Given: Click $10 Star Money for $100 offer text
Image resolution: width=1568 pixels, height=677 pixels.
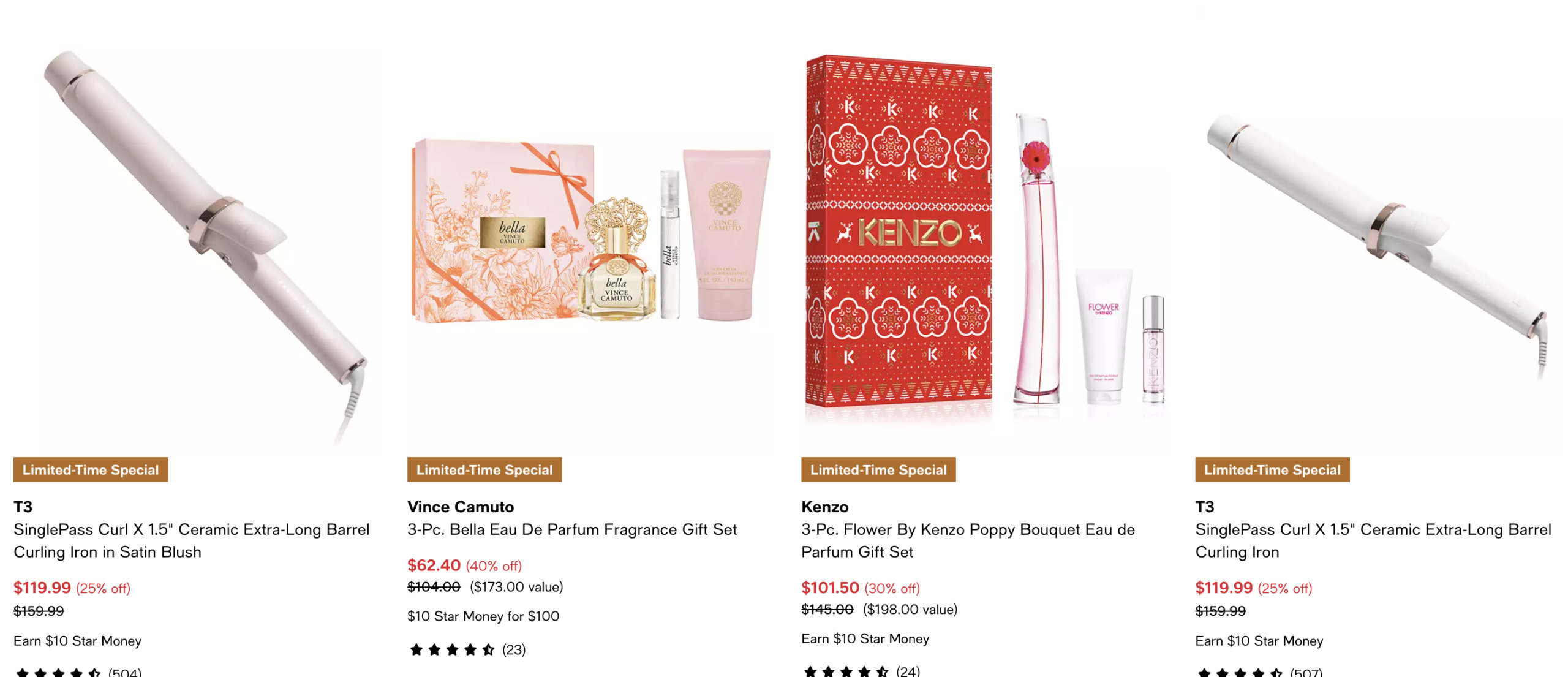Looking at the screenshot, I should pyautogui.click(x=483, y=616).
